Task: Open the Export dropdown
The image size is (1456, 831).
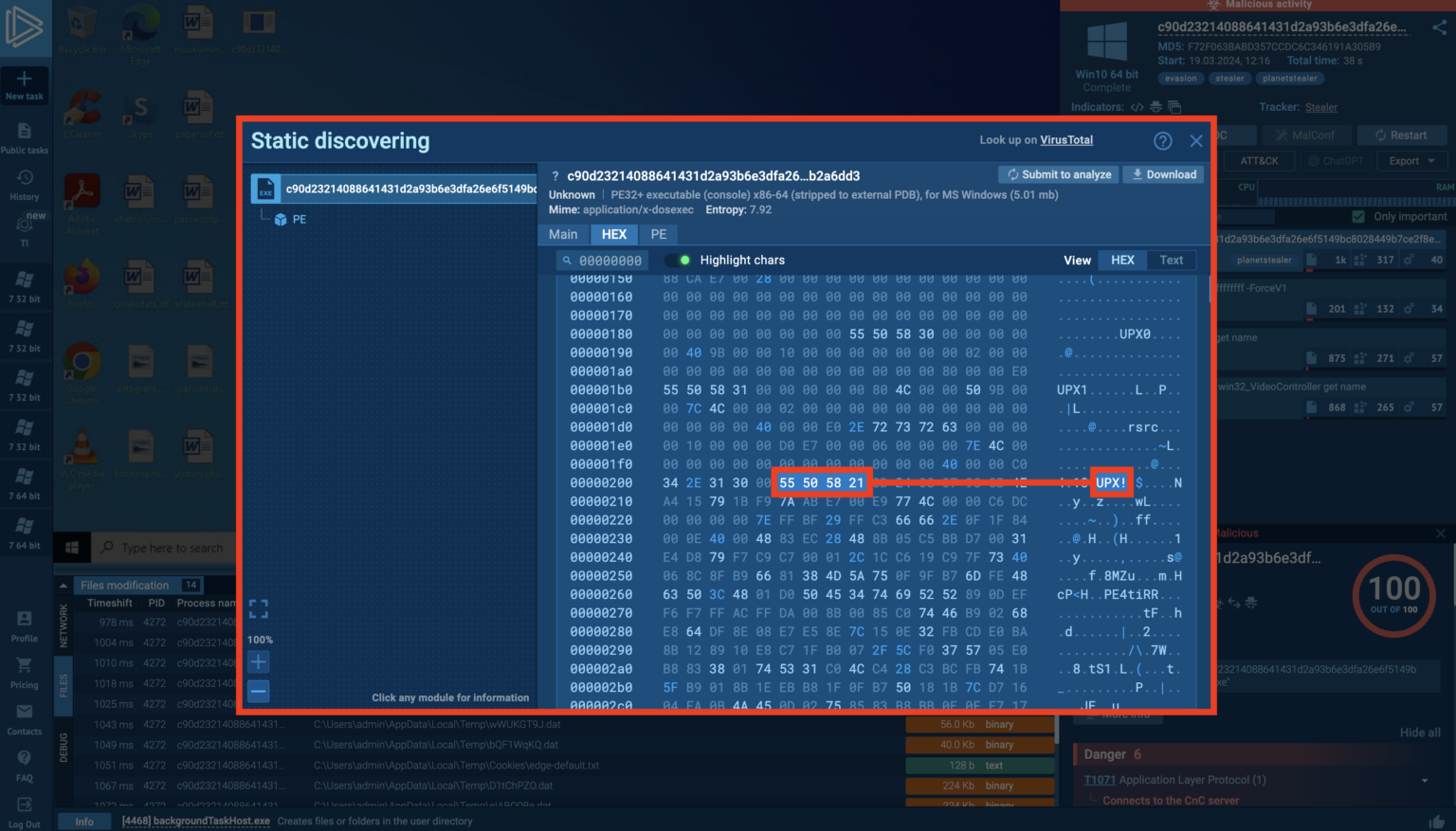Action: click(x=1410, y=161)
